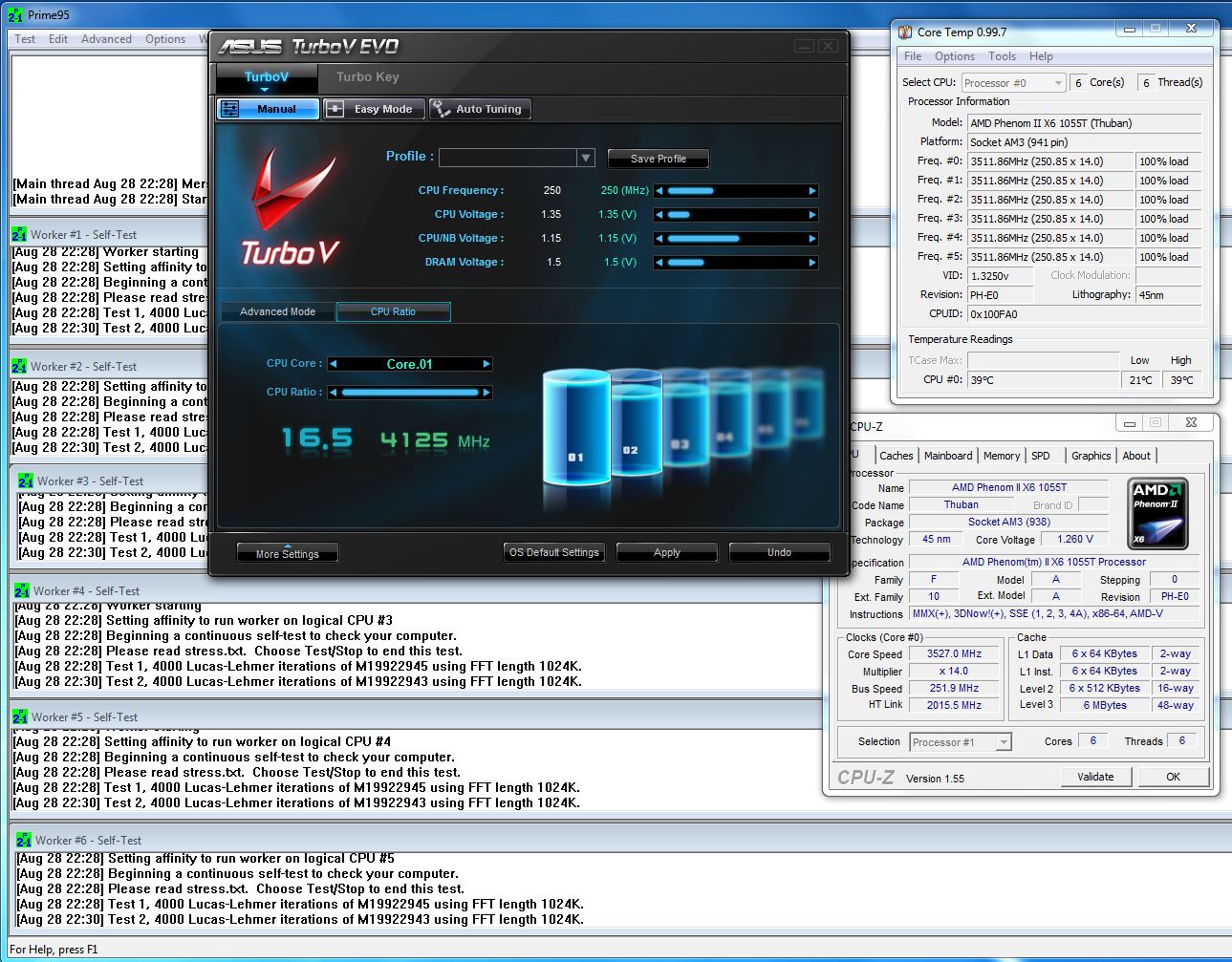Click the OS Default Settings button
1232x962 pixels.
tap(554, 552)
